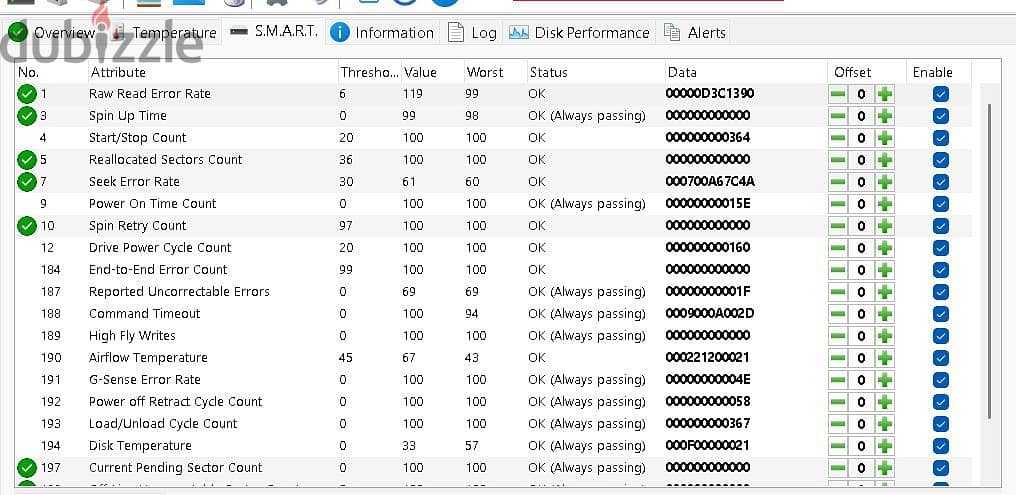This screenshot has width=1016, height=495.
Task: Switch to the Log tab
Action: click(x=472, y=32)
